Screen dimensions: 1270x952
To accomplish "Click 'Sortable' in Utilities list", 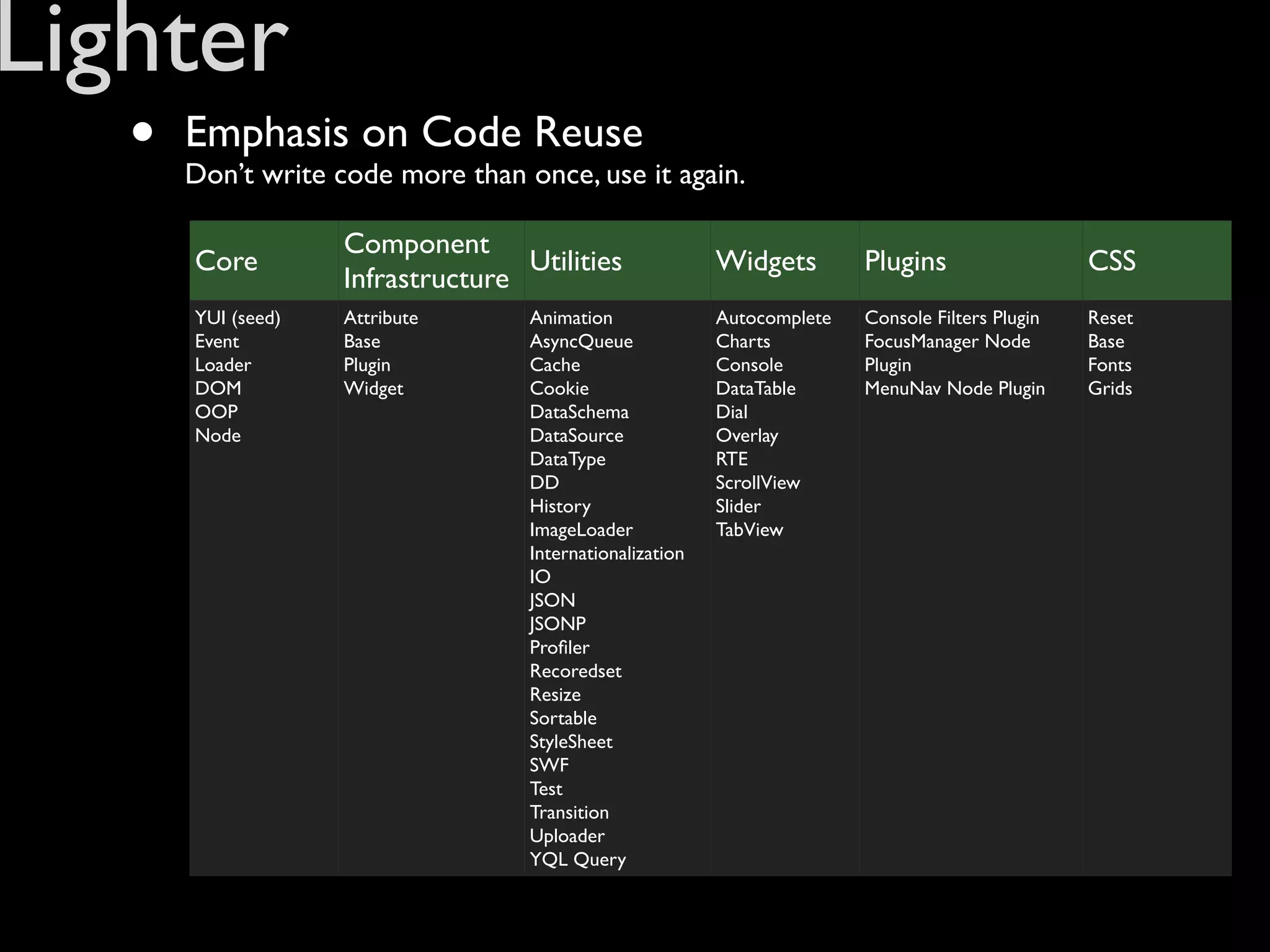I will [564, 718].
